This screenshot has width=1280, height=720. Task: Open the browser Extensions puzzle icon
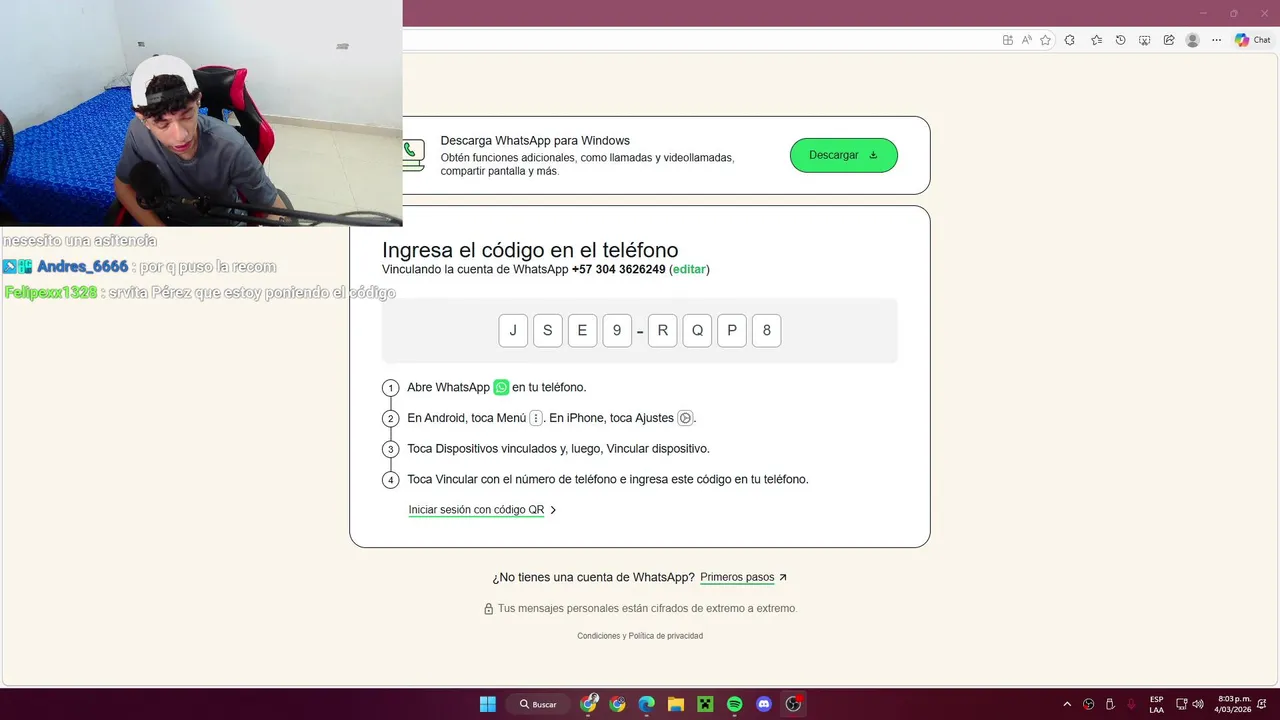tap(1070, 40)
